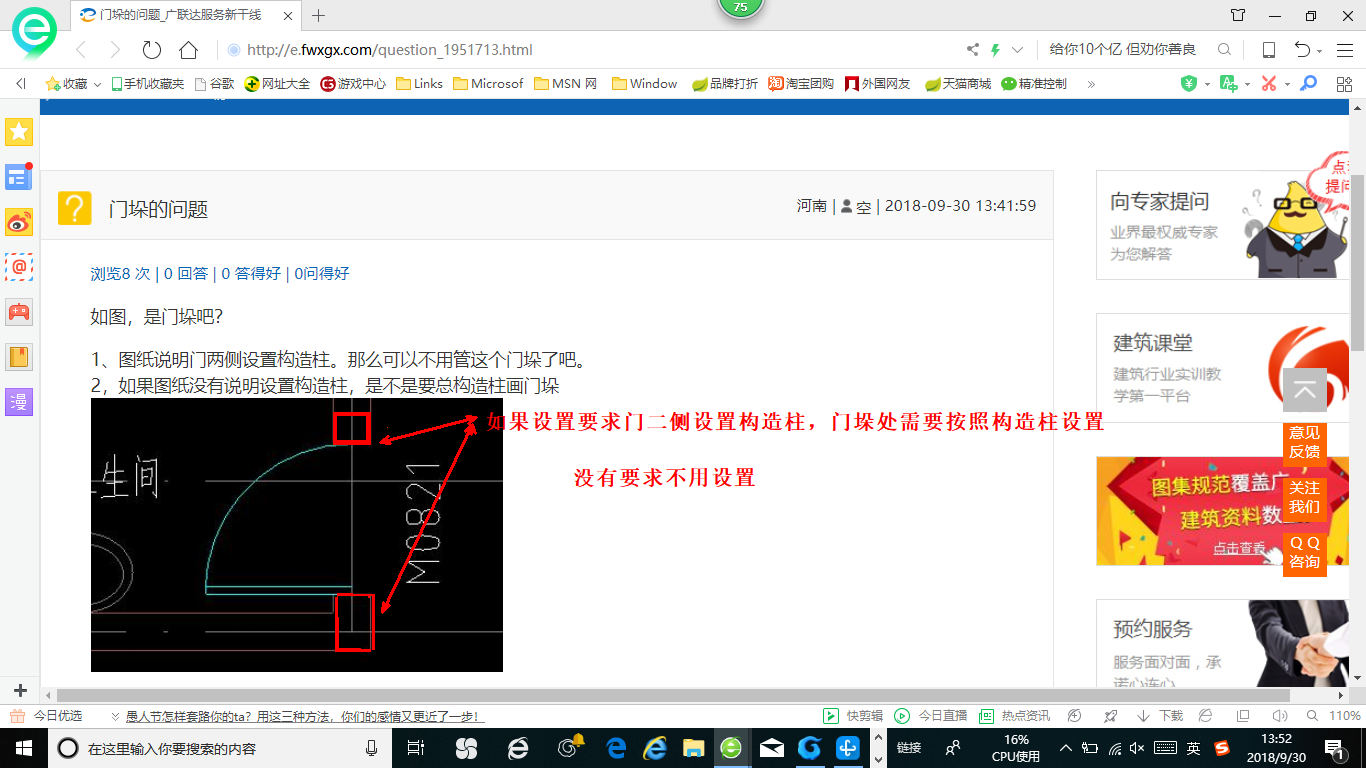Open the sidebar Weibo icon

[20, 221]
